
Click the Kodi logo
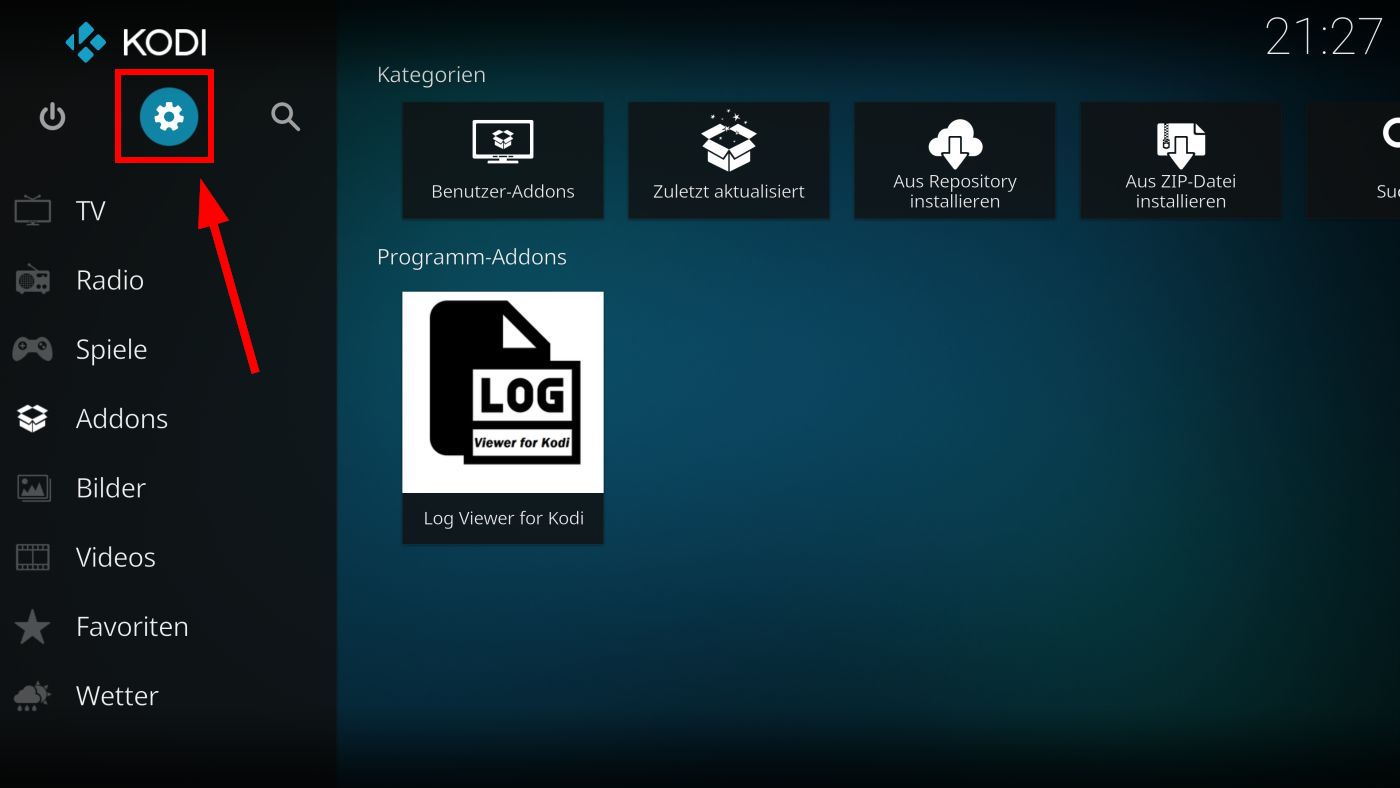(136, 42)
